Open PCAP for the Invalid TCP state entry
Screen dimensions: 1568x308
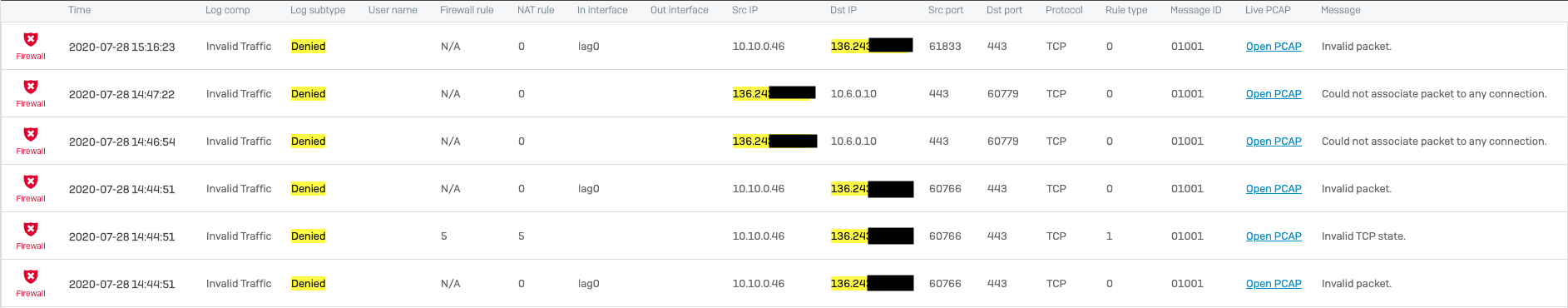pos(1274,236)
